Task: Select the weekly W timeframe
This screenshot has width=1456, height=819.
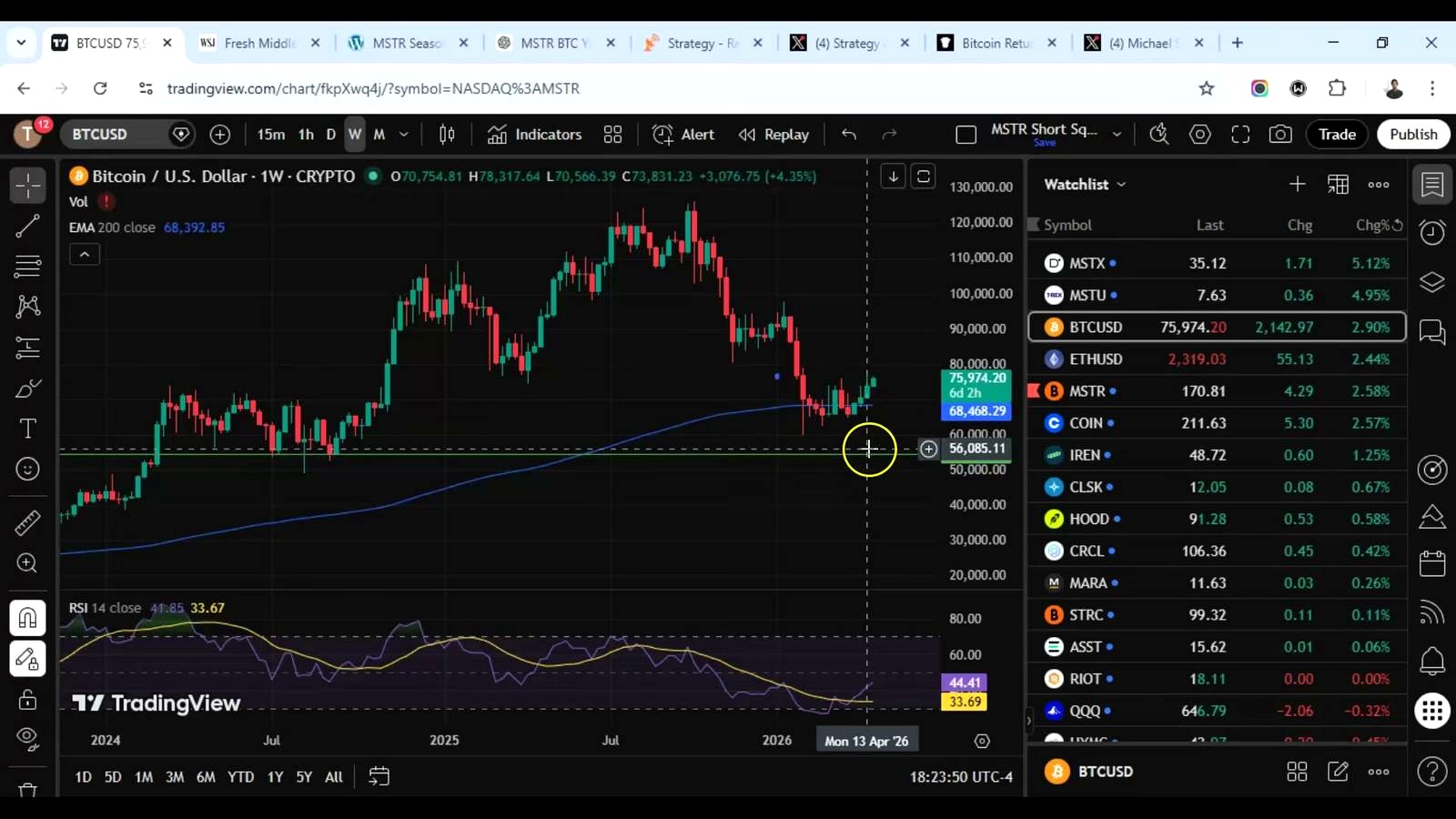Action: click(x=354, y=135)
